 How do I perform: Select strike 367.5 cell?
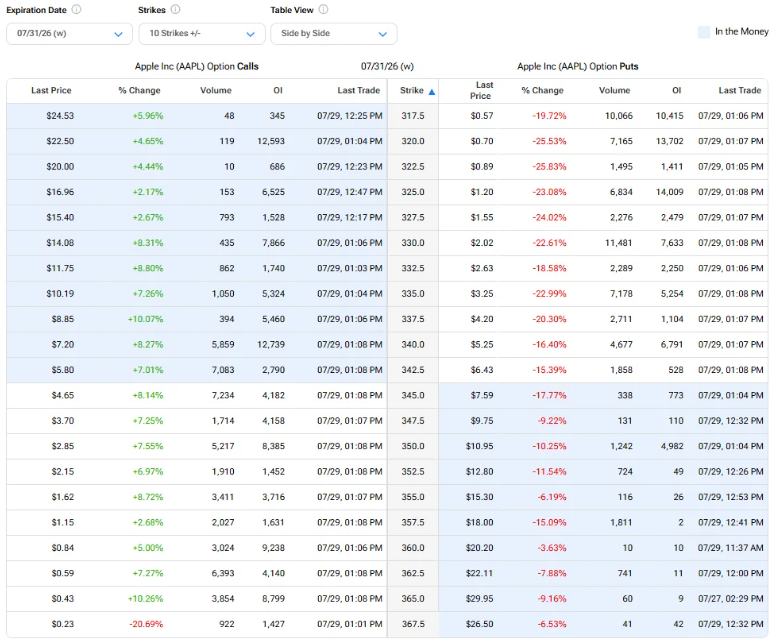[x=413, y=624]
